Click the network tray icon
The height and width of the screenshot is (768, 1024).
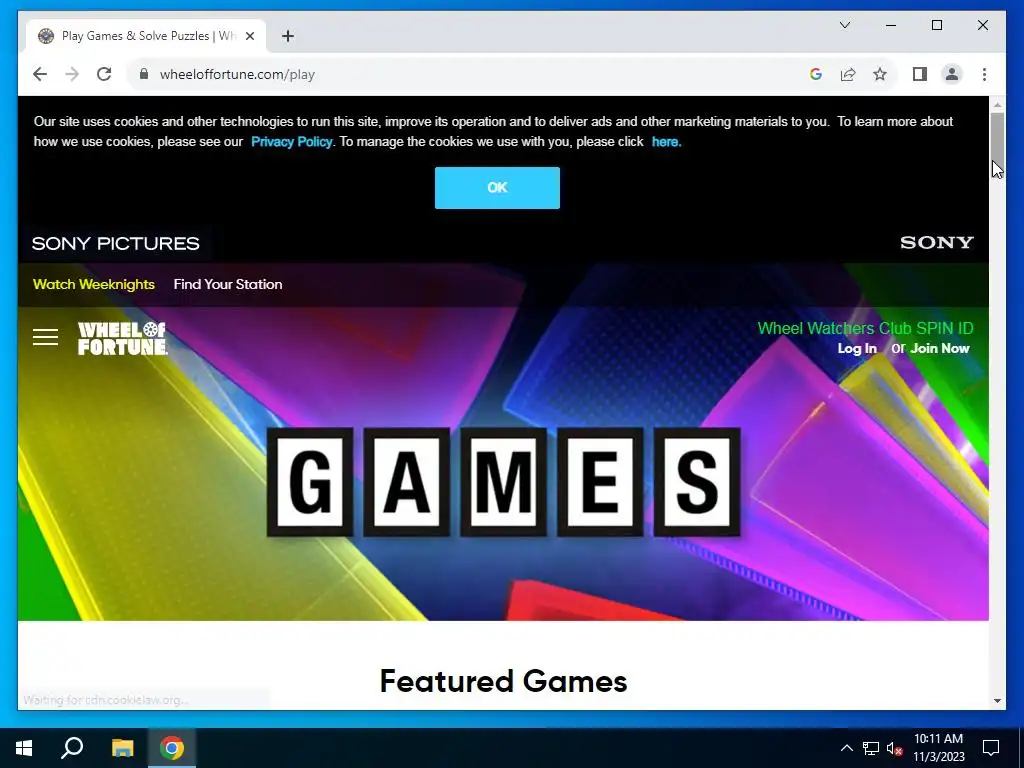[871, 748]
